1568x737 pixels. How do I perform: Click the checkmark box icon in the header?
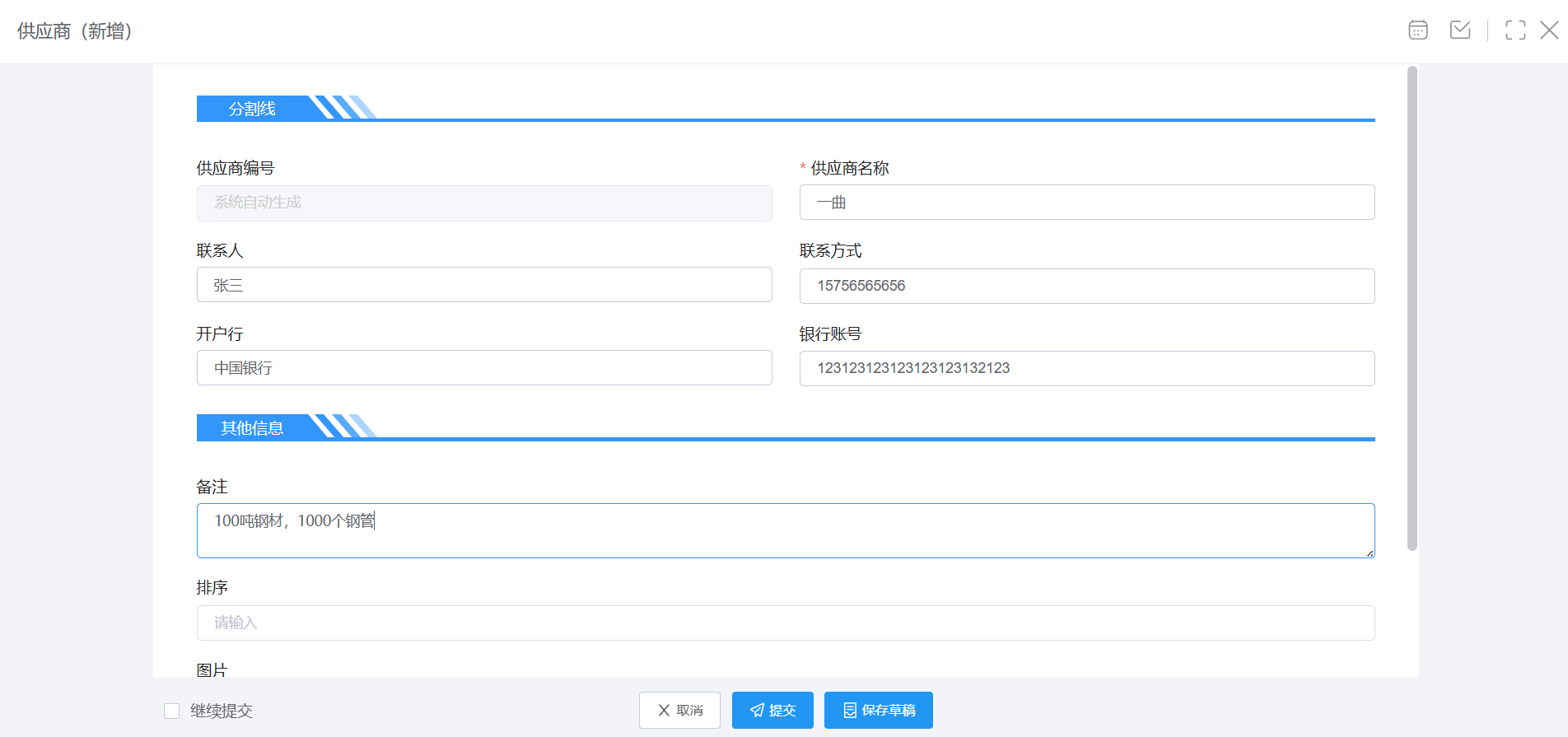[x=1460, y=30]
